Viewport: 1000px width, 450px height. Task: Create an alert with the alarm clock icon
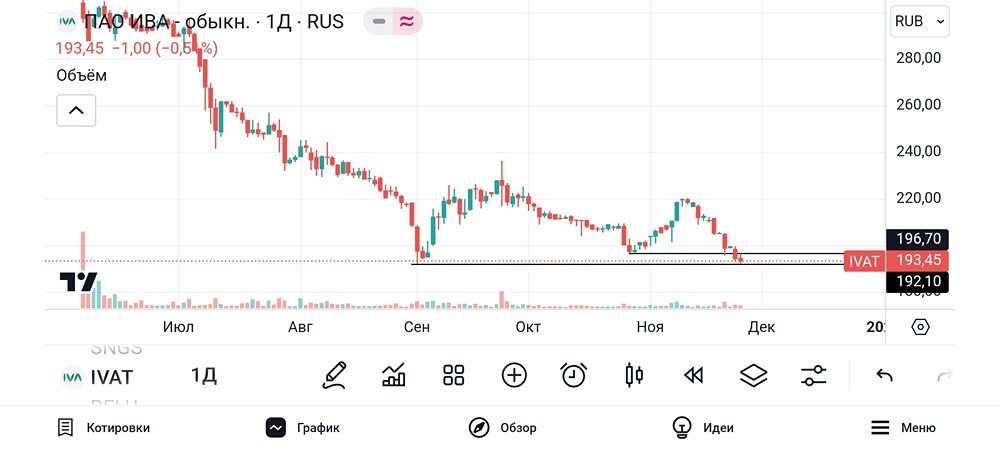coord(573,376)
